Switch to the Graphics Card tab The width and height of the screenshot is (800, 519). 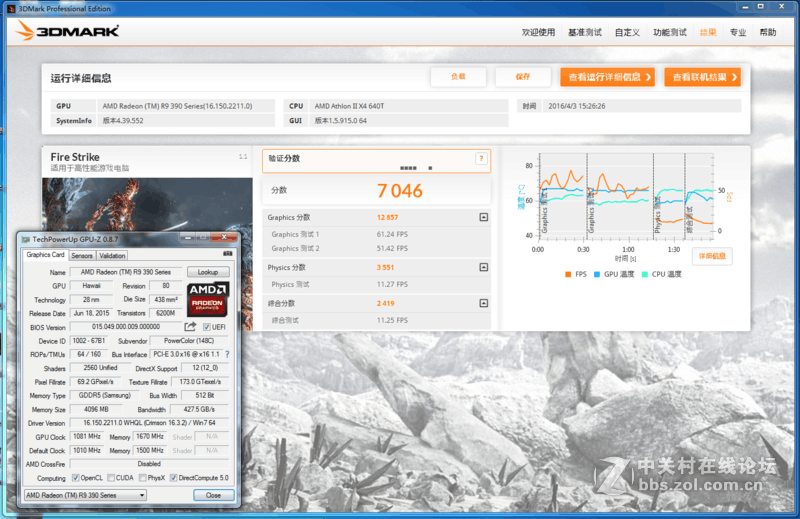coord(45,255)
